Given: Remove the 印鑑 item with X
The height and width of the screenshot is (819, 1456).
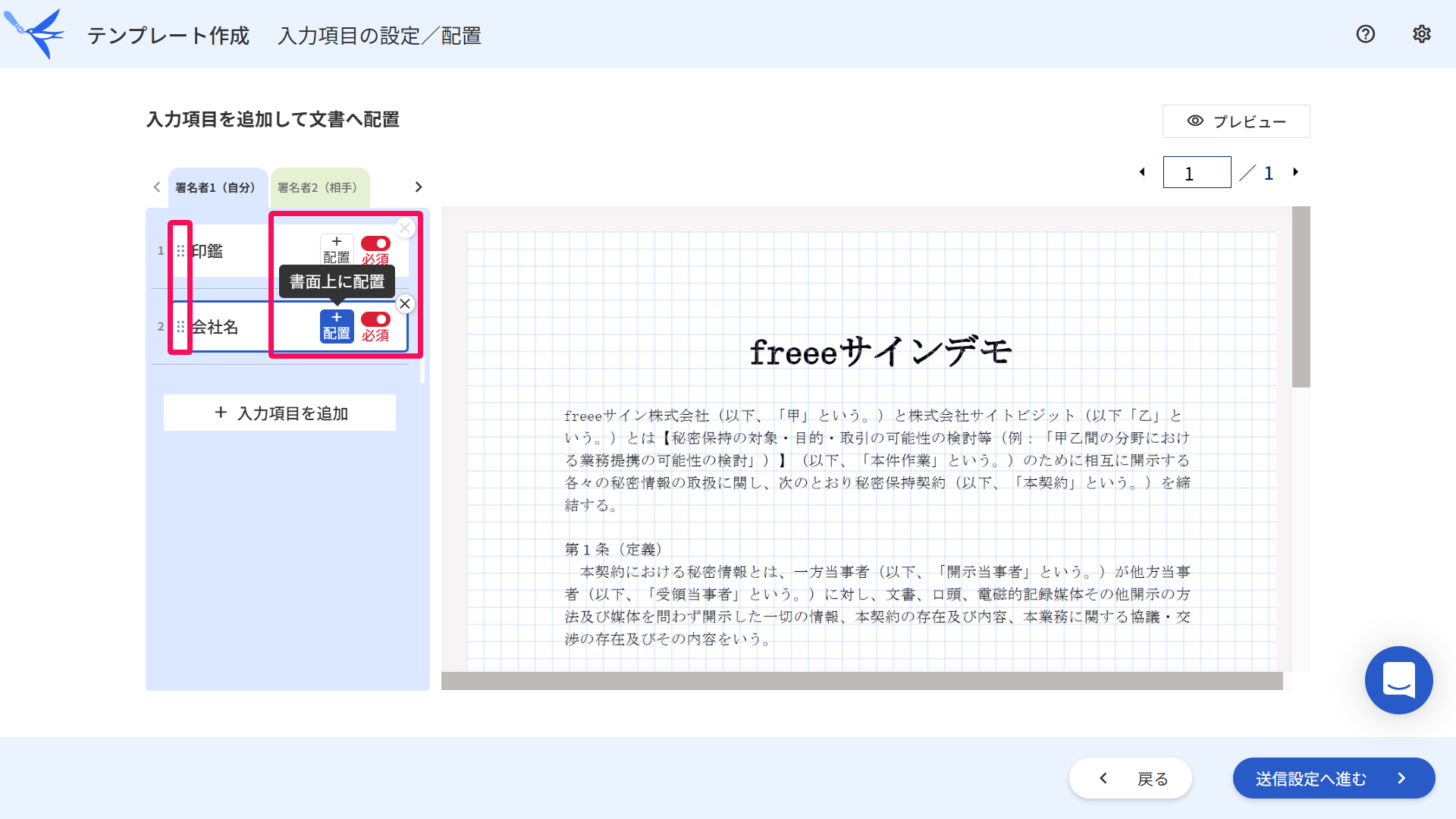Looking at the screenshot, I should 405,227.
